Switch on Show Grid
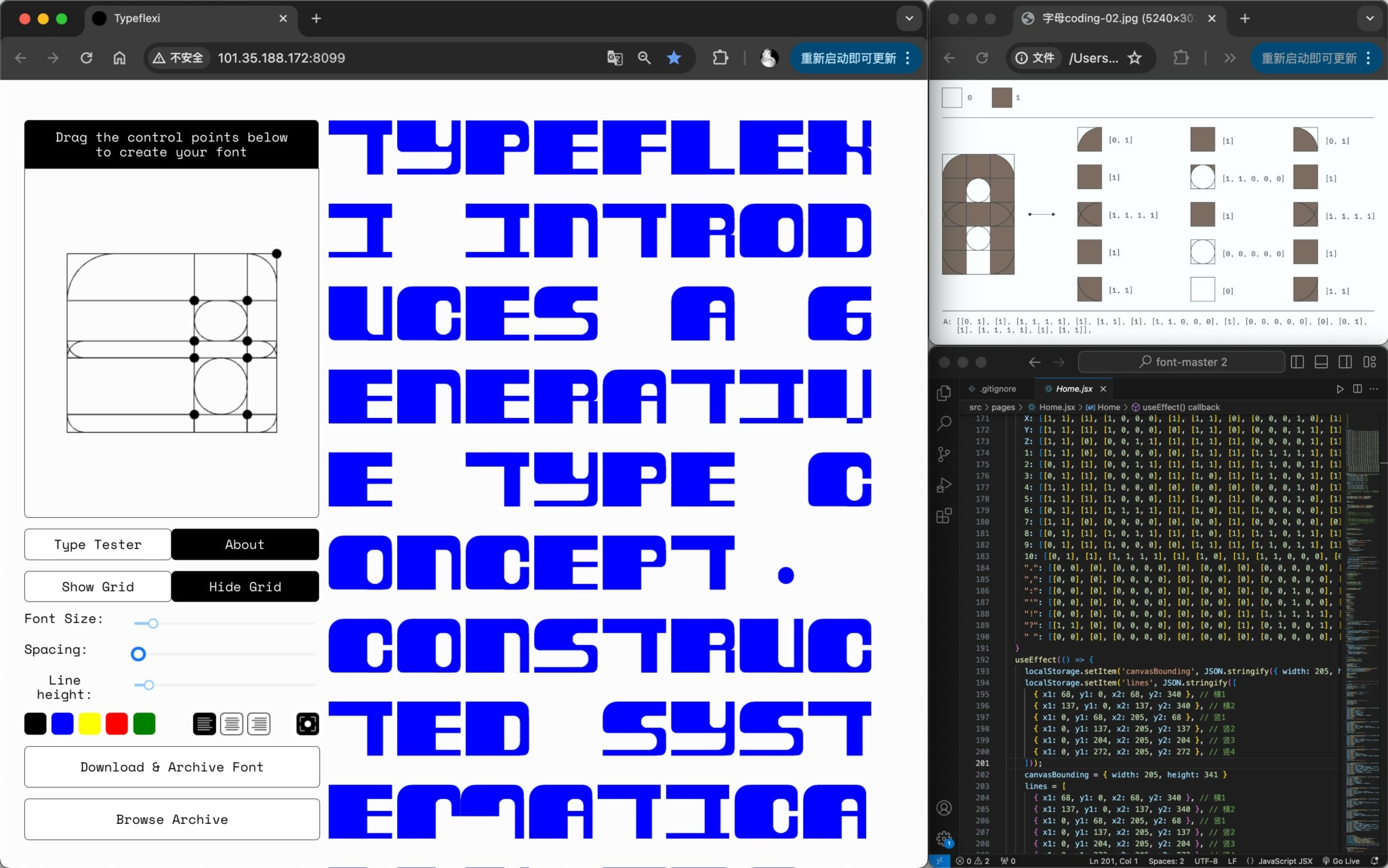Viewport: 1388px width, 868px height. click(x=98, y=587)
